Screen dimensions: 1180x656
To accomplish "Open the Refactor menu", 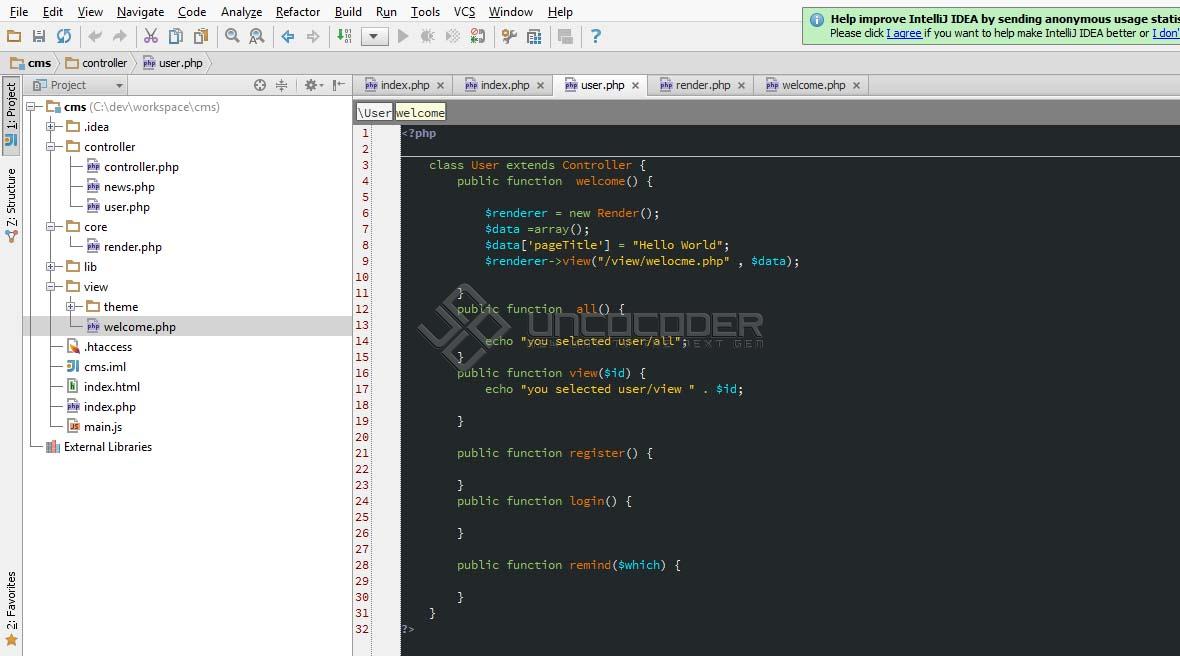I will point(297,11).
